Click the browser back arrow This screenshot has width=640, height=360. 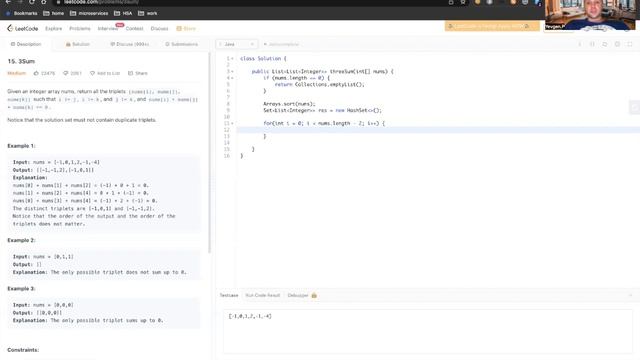(x=8, y=2)
